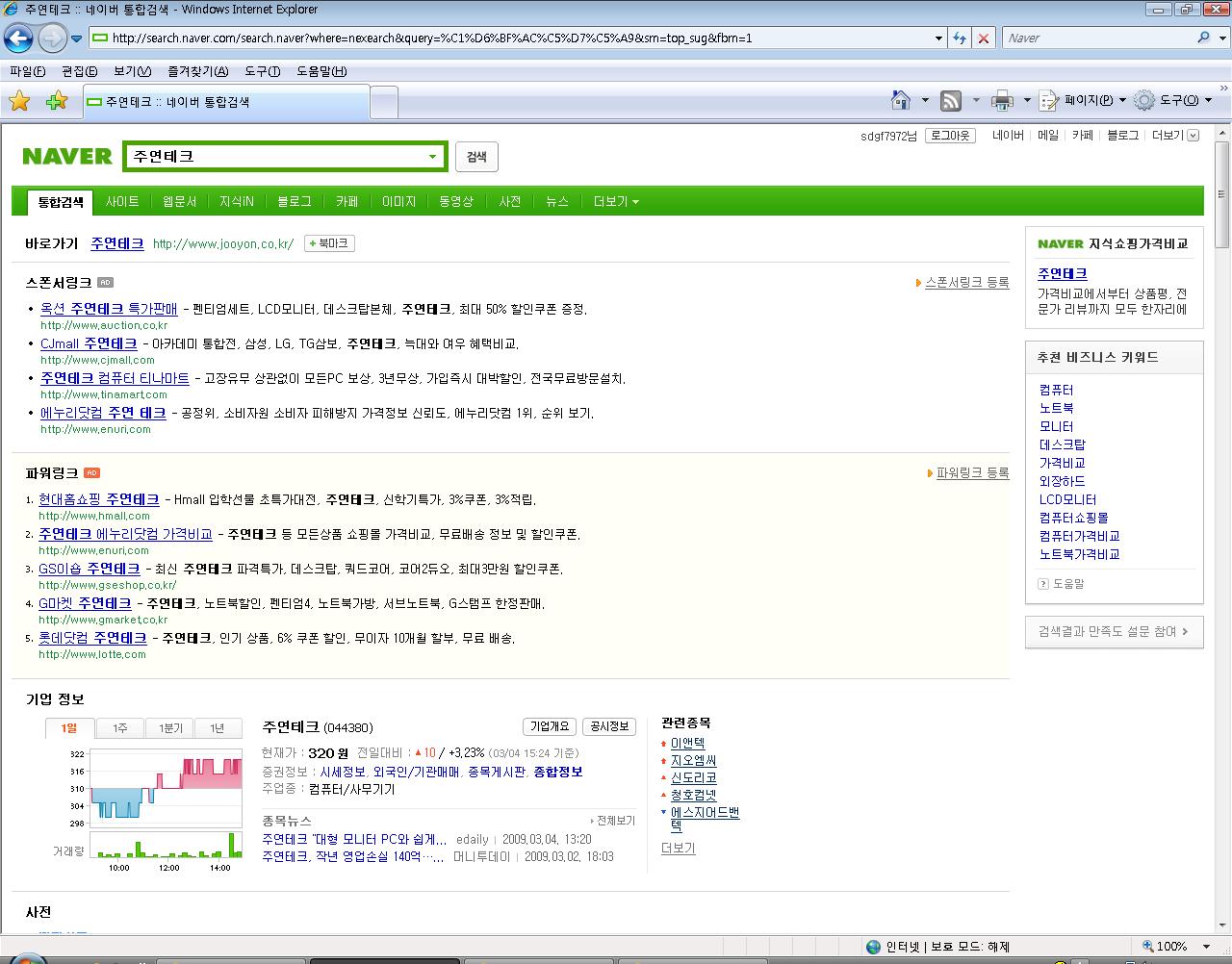Screen dimensions: 1232x964
Task: Open a new blank tab
Action: coord(384,102)
